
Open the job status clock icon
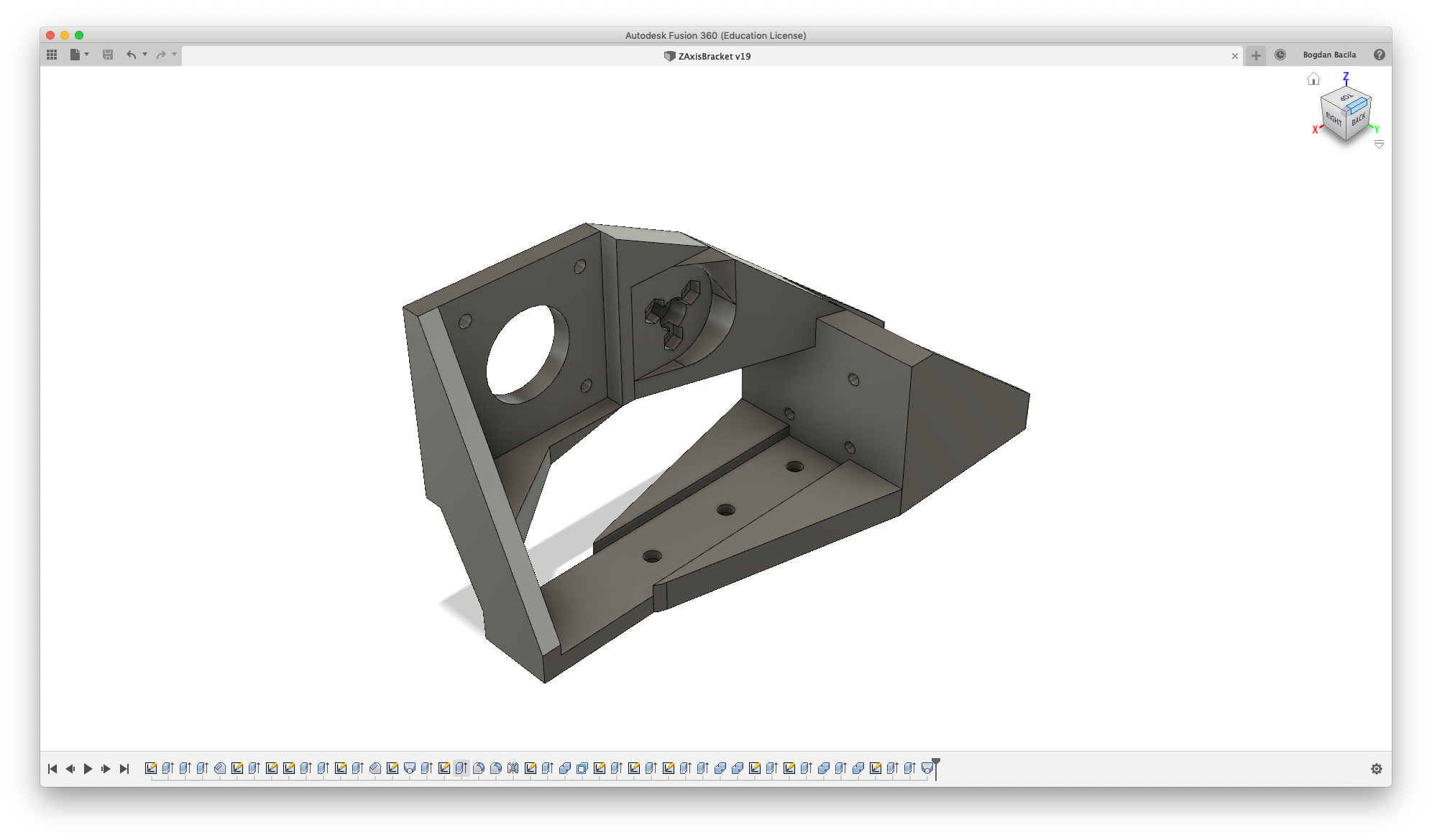pos(1280,55)
